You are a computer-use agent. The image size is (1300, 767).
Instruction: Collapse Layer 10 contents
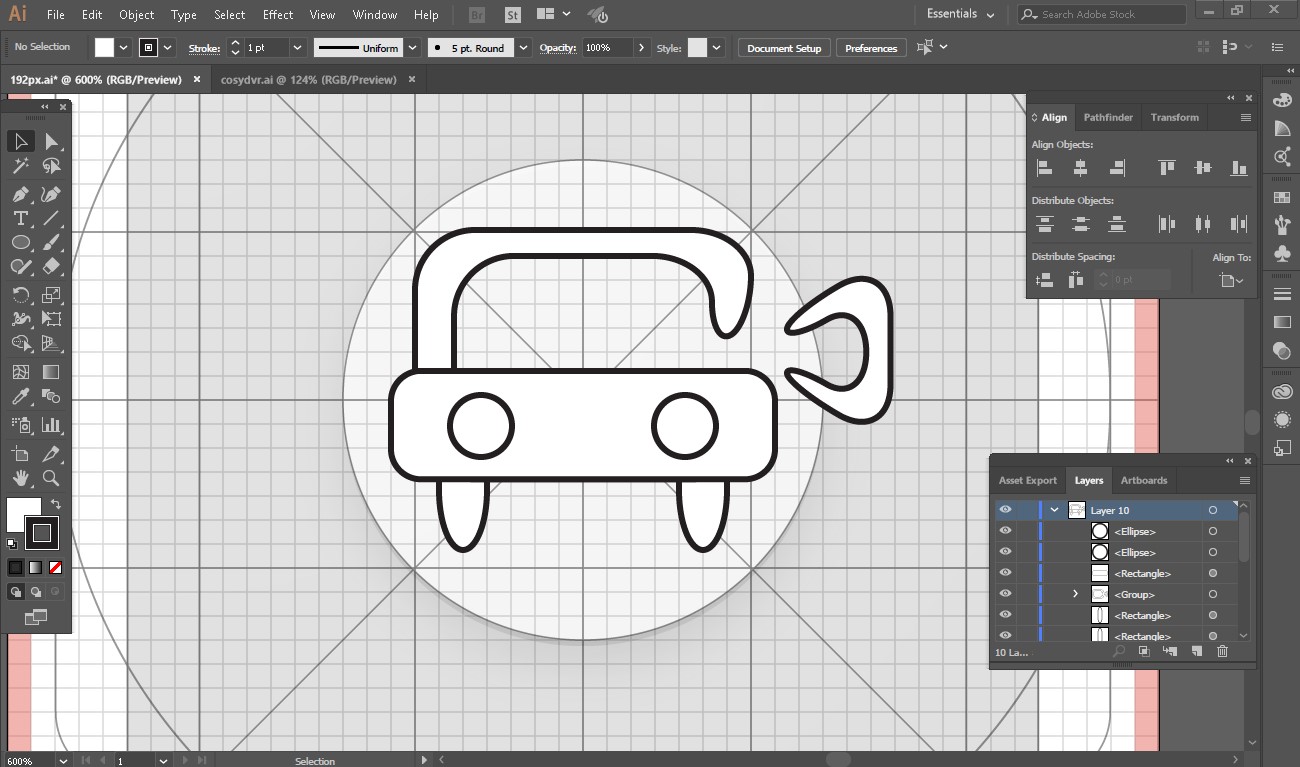tap(1054, 510)
